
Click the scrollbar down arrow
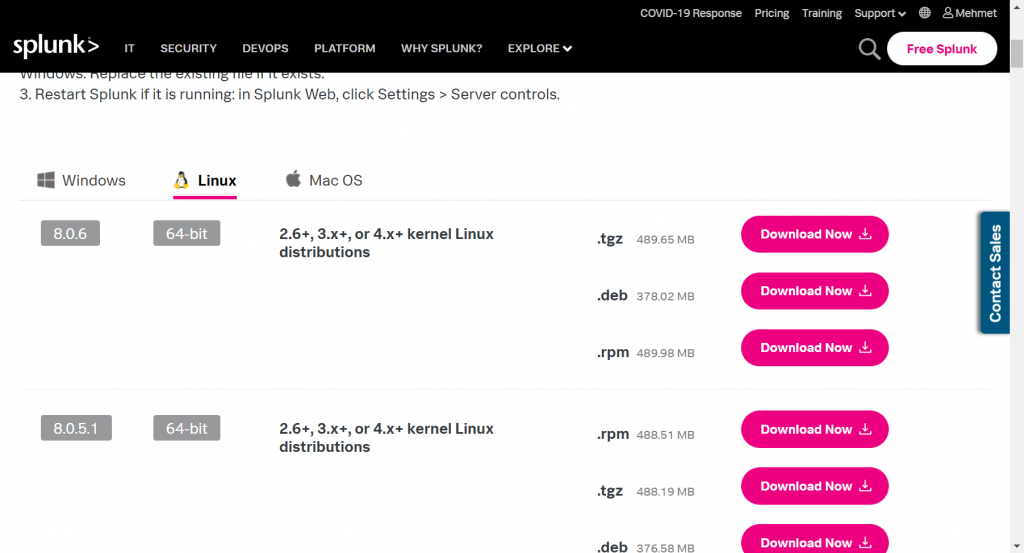1017,546
